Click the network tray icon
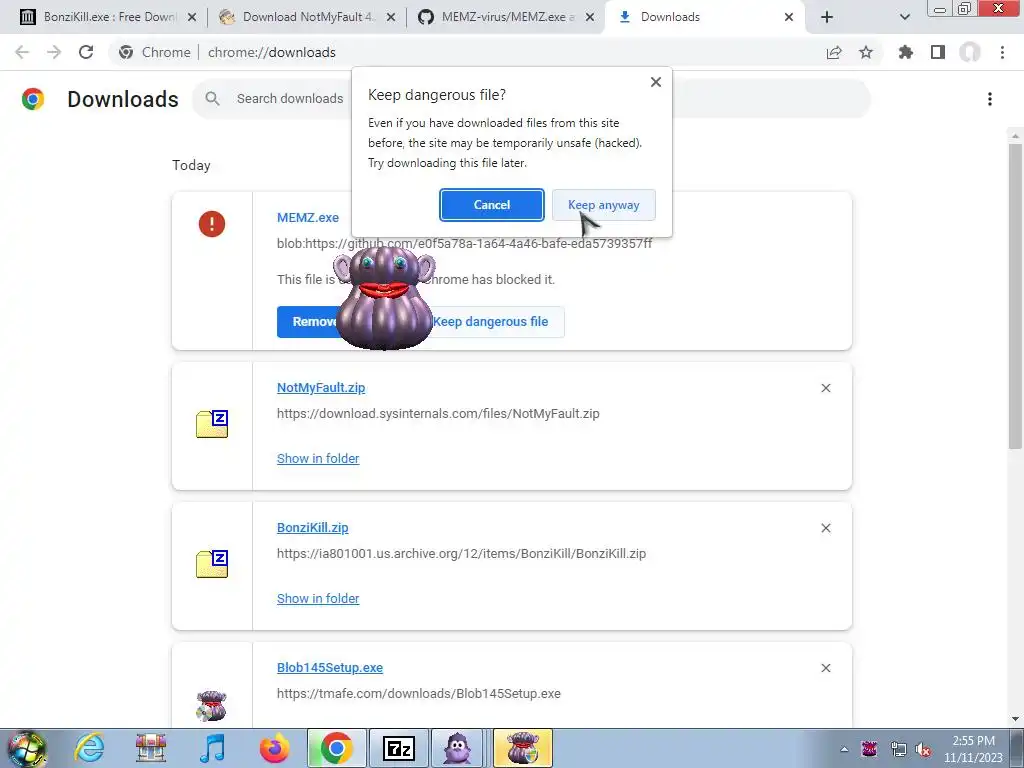This screenshot has height=768, width=1024. pos(899,750)
